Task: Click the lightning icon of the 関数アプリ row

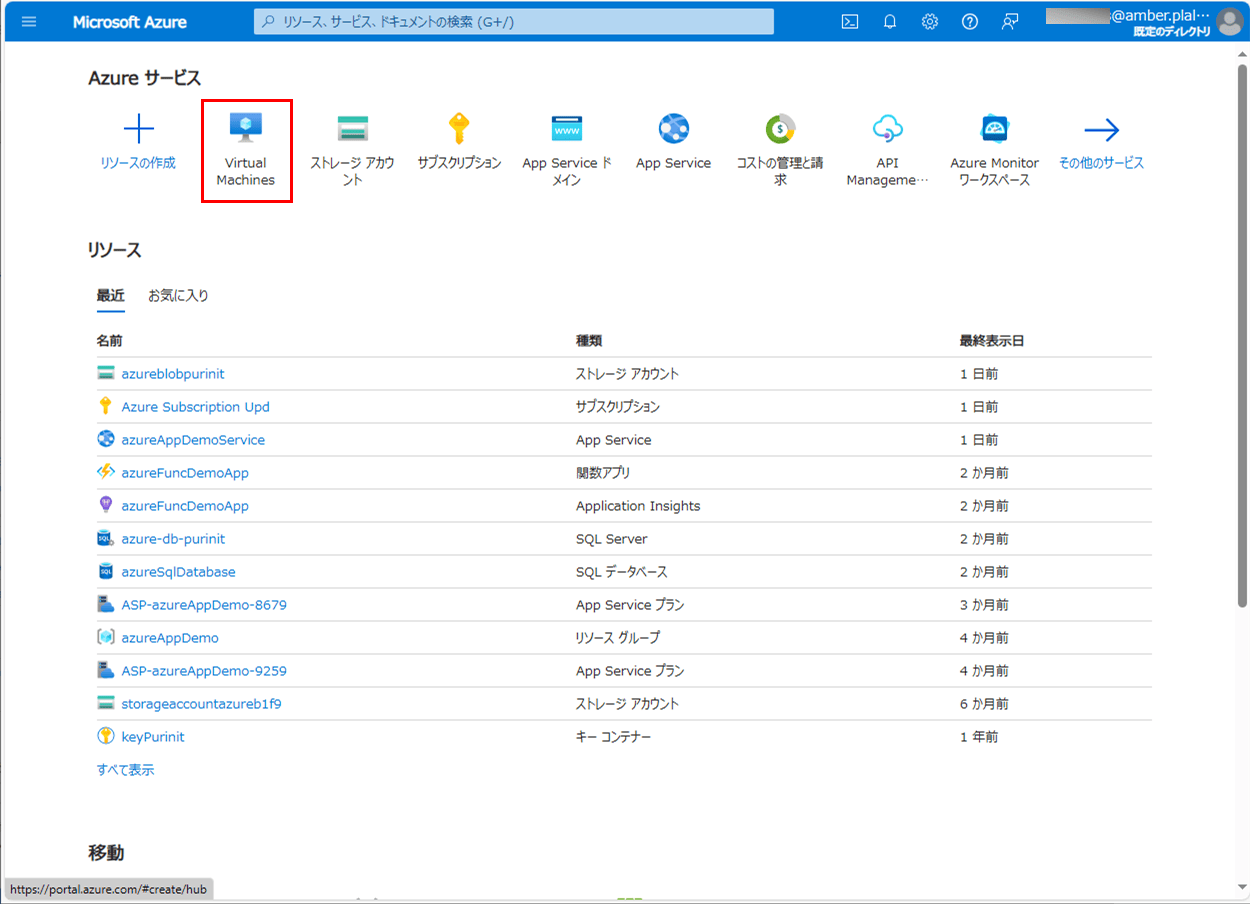Action: pos(106,472)
